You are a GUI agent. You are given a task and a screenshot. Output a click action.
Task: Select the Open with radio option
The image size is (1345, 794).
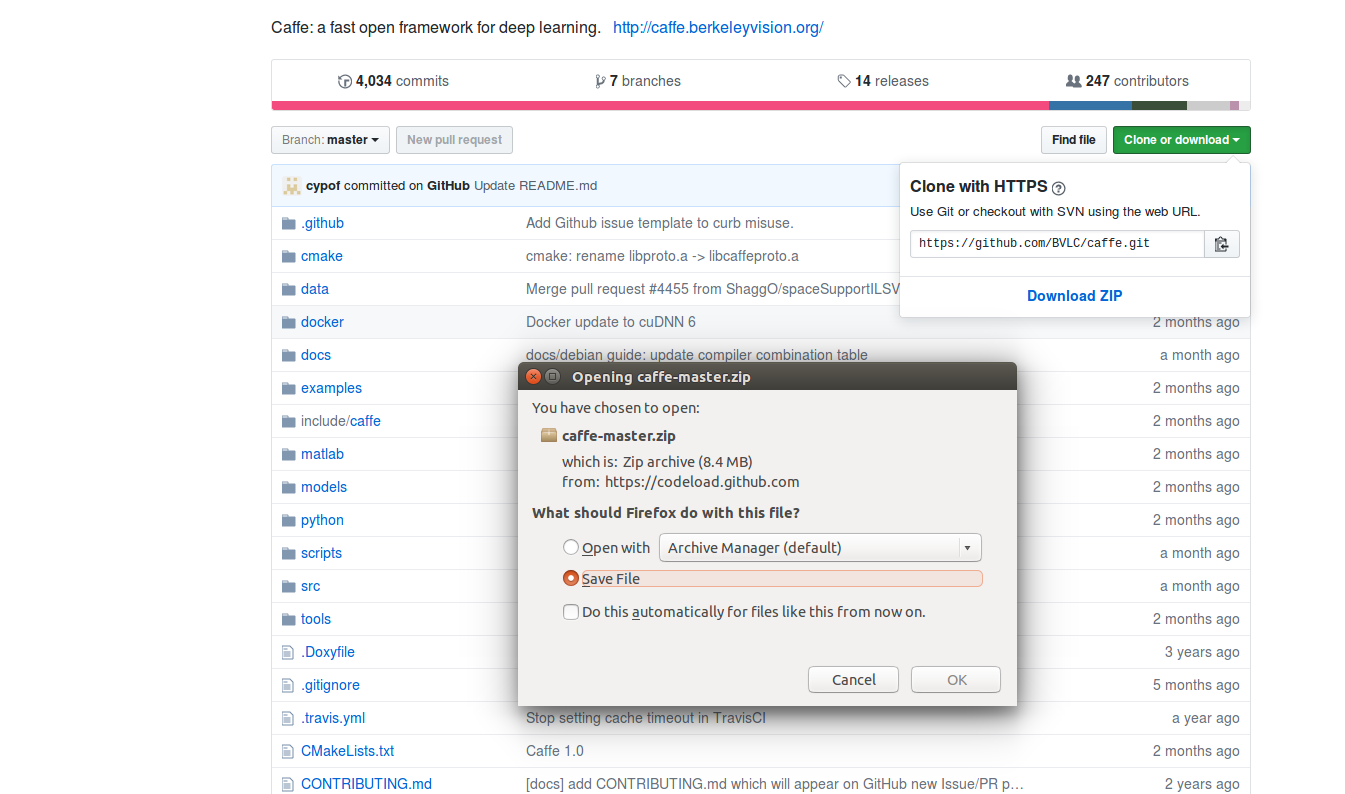[x=571, y=547]
